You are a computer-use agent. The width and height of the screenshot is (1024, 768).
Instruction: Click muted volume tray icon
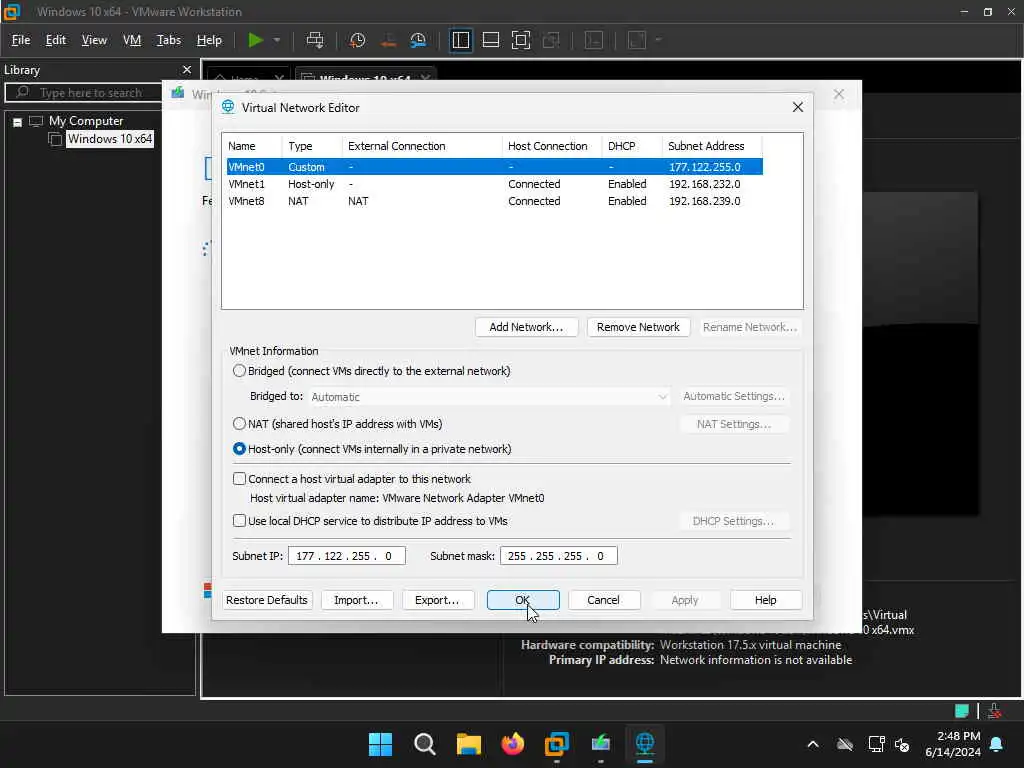point(903,744)
